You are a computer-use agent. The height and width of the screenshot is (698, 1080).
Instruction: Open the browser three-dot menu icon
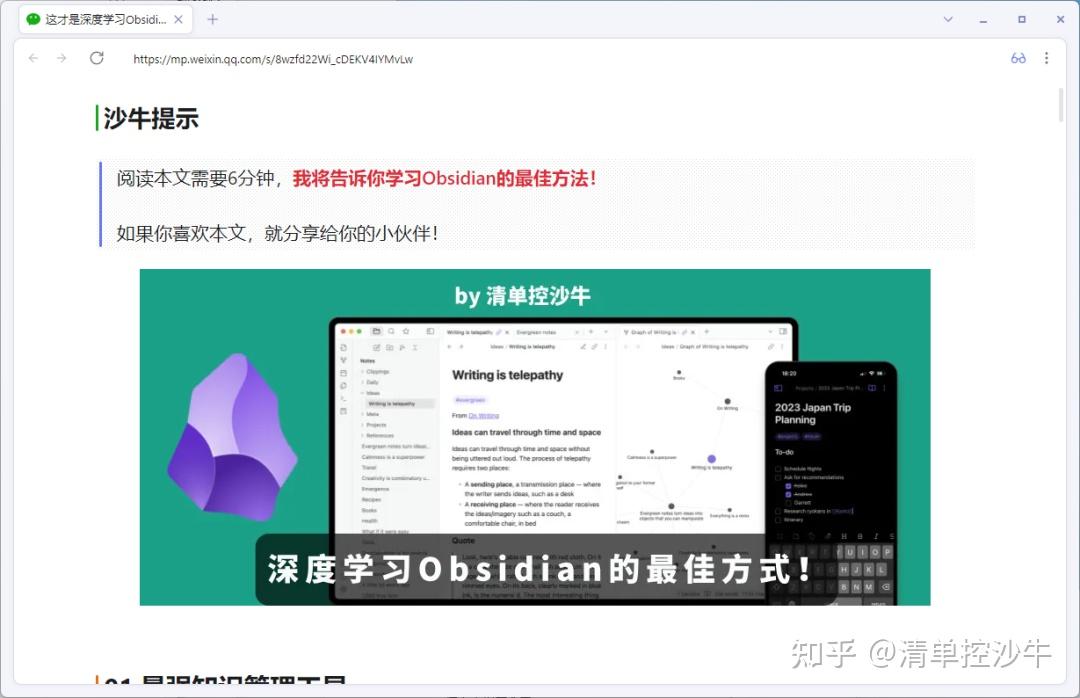click(x=1046, y=58)
